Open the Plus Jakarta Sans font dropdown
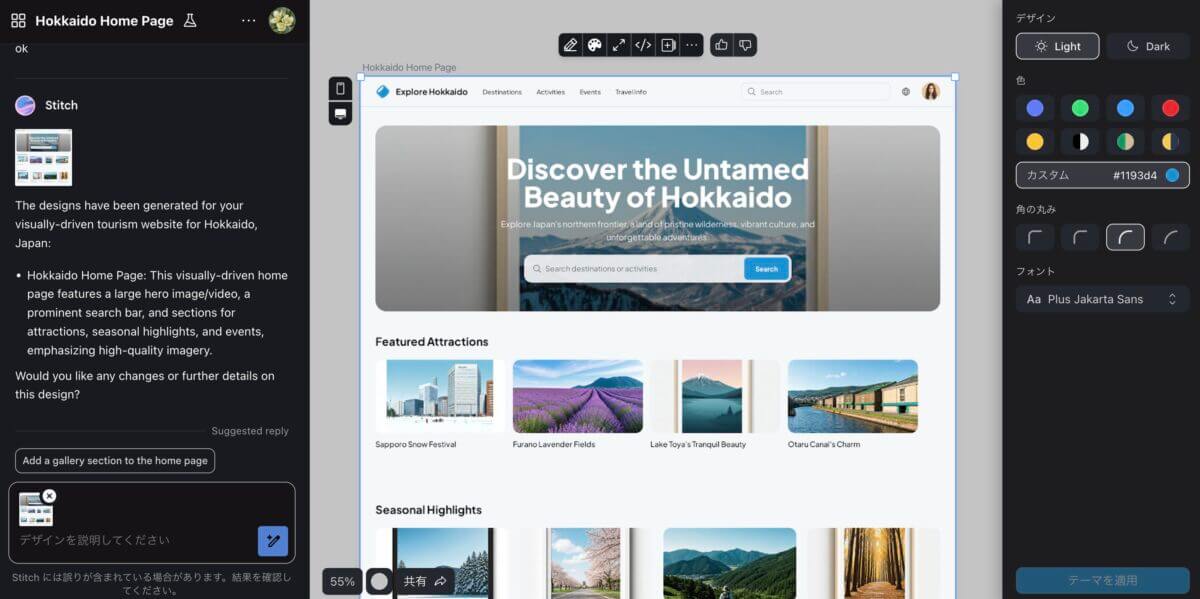The width and height of the screenshot is (1200, 599). [1102, 299]
